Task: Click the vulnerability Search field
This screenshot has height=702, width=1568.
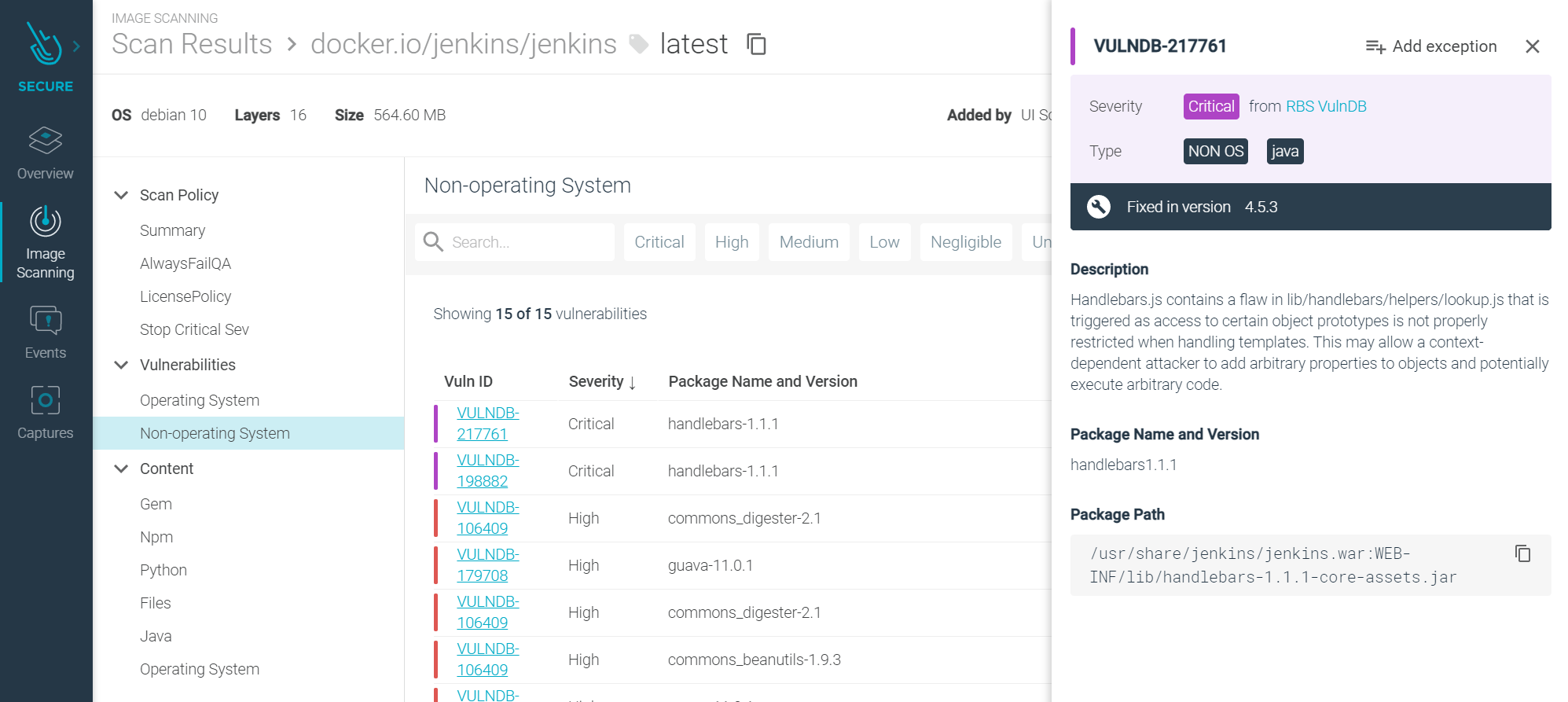Action: [x=527, y=242]
